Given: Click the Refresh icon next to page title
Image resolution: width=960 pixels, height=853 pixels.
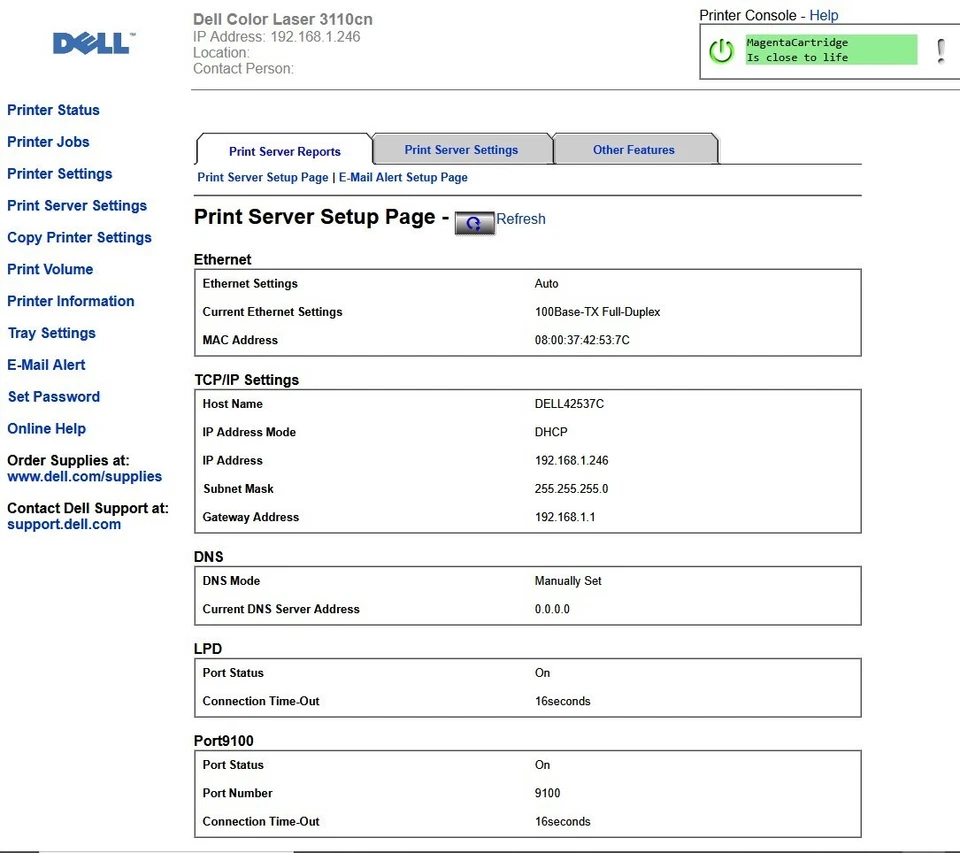Looking at the screenshot, I should (x=475, y=222).
